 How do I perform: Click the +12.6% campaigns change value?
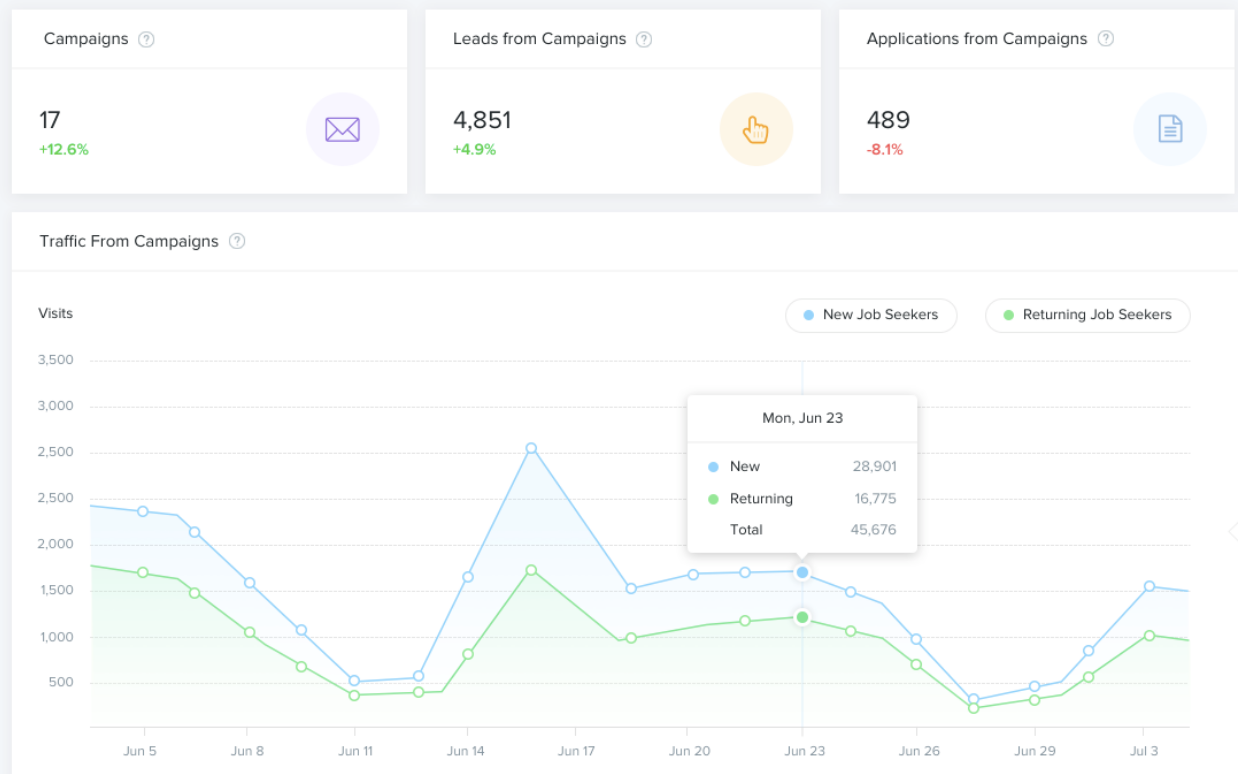click(x=64, y=150)
